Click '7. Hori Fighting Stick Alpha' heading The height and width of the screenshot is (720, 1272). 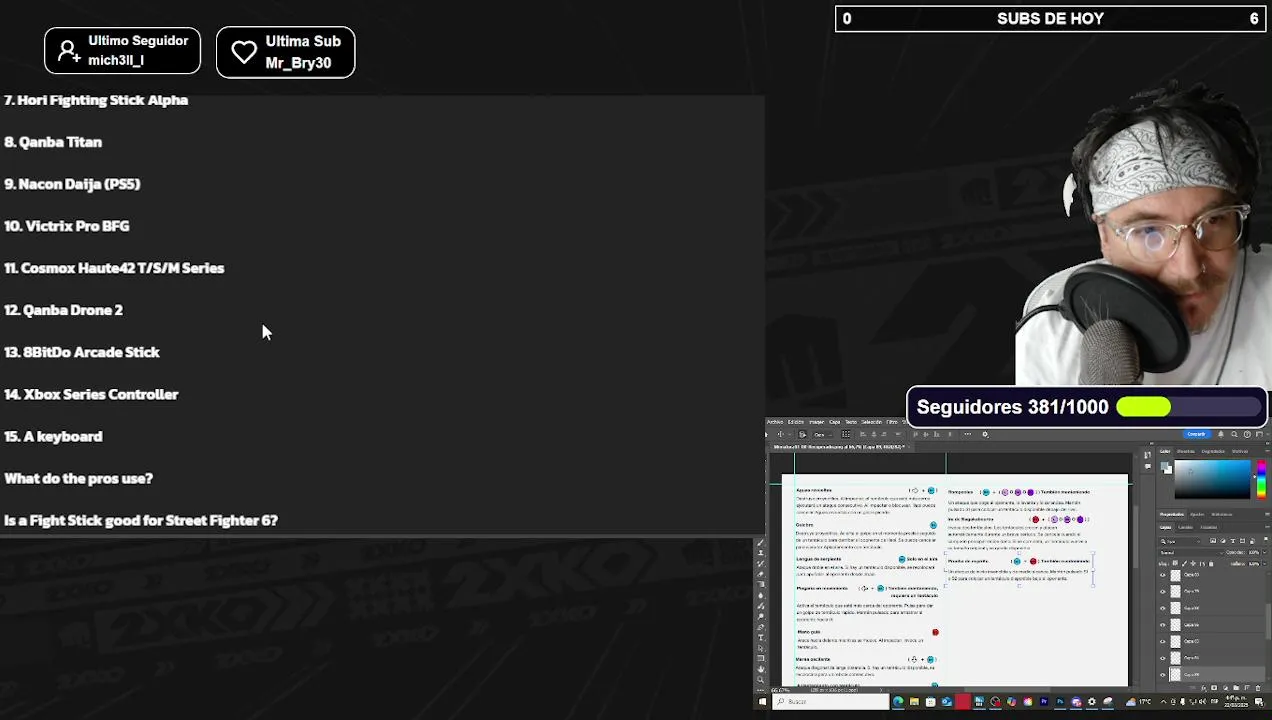[96, 100]
